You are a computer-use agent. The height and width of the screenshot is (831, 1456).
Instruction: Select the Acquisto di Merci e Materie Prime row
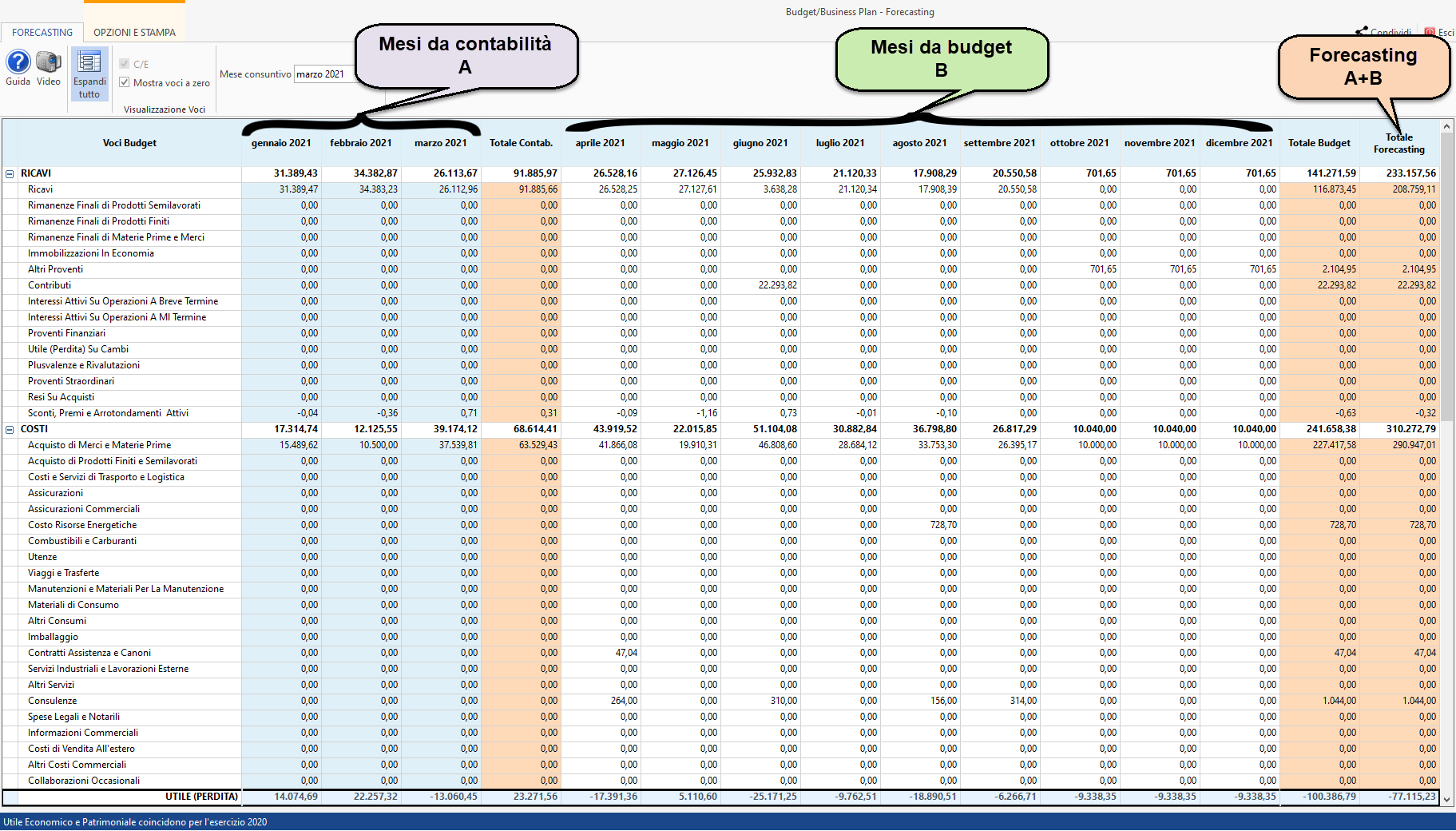[99, 445]
